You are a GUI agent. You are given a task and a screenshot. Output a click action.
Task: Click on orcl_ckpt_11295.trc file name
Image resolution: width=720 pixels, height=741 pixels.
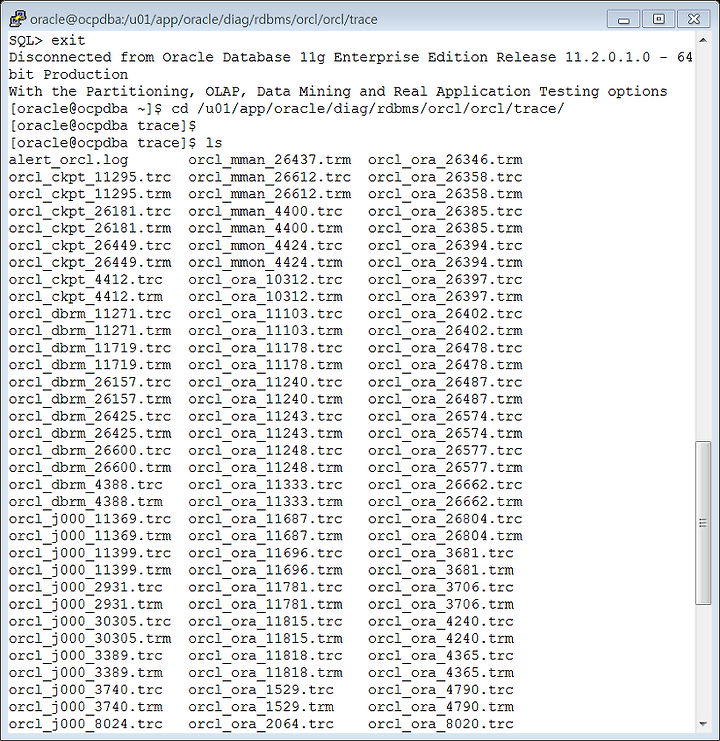pyautogui.click(x=90, y=177)
